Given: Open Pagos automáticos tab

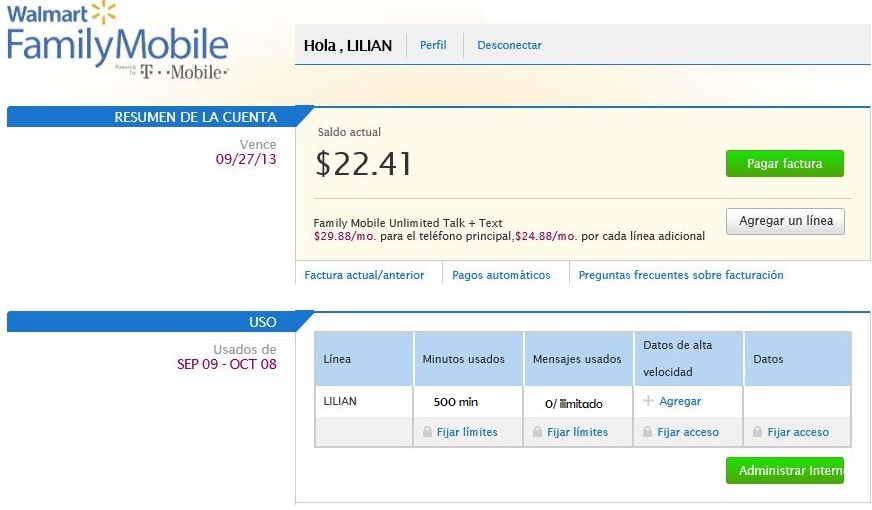Looking at the screenshot, I should pyautogui.click(x=501, y=275).
